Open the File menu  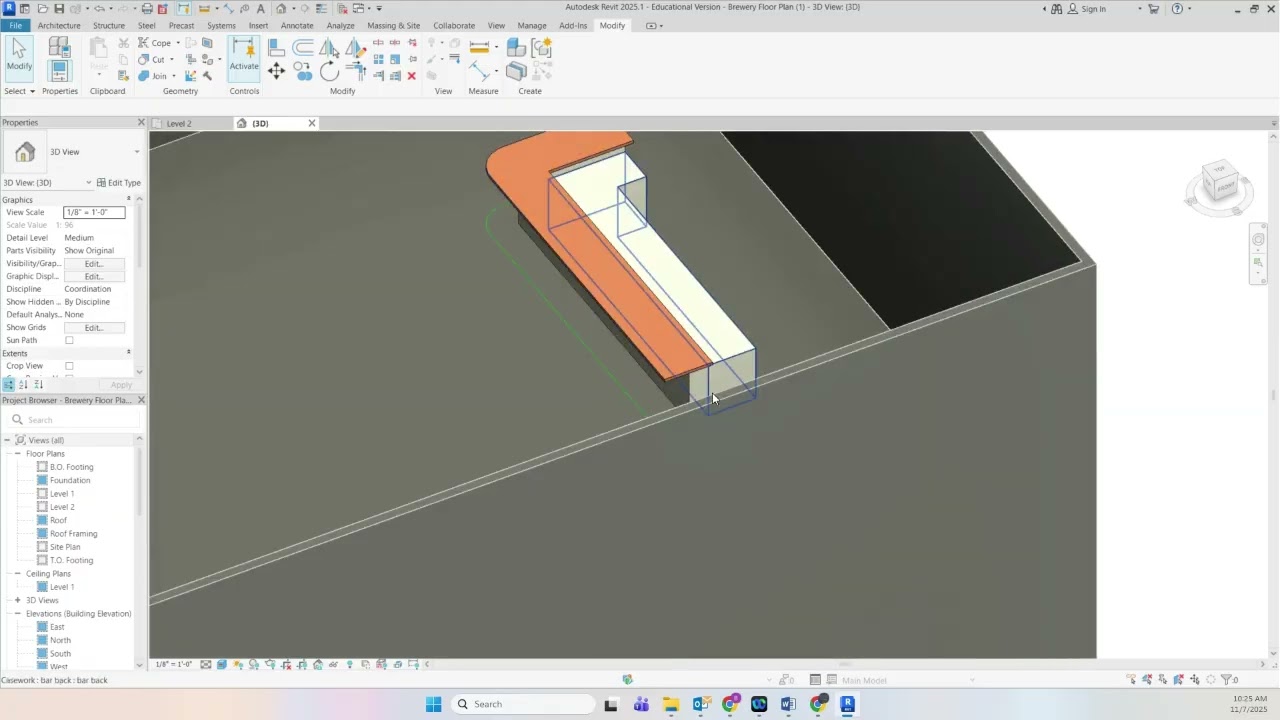click(x=15, y=26)
